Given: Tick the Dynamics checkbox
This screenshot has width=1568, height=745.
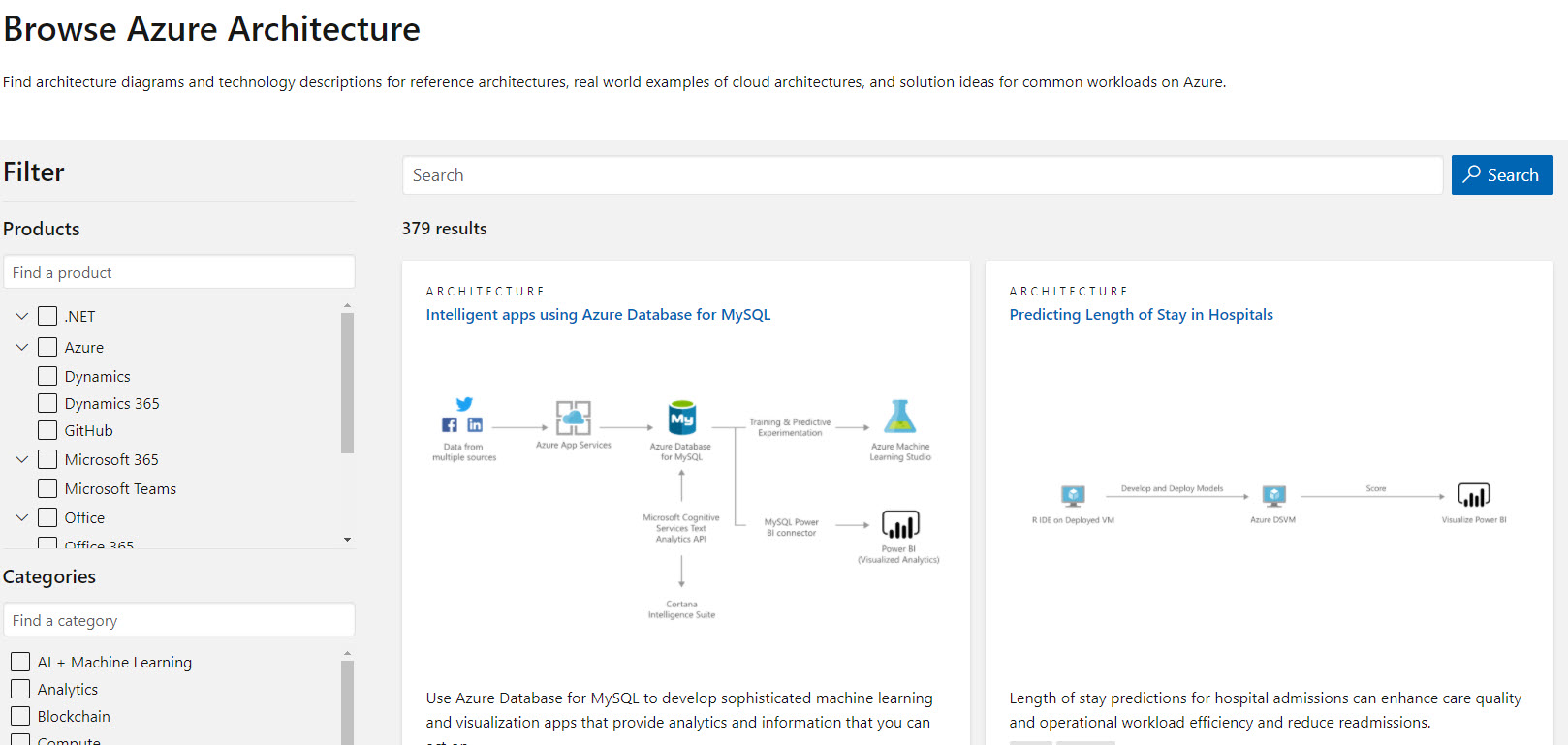Looking at the screenshot, I should (x=47, y=376).
